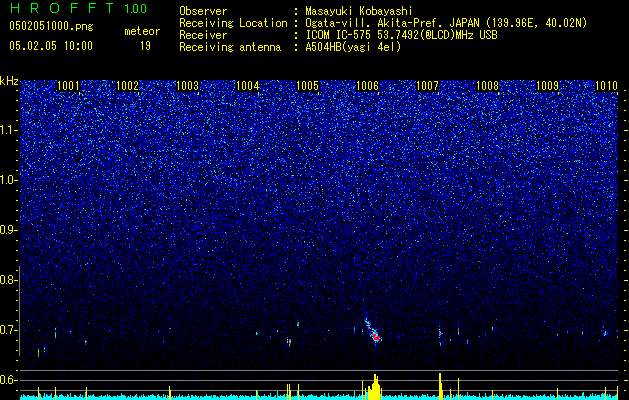Click the date stamp 05.02.05 10:00
The height and width of the screenshot is (400, 629).
51,45
